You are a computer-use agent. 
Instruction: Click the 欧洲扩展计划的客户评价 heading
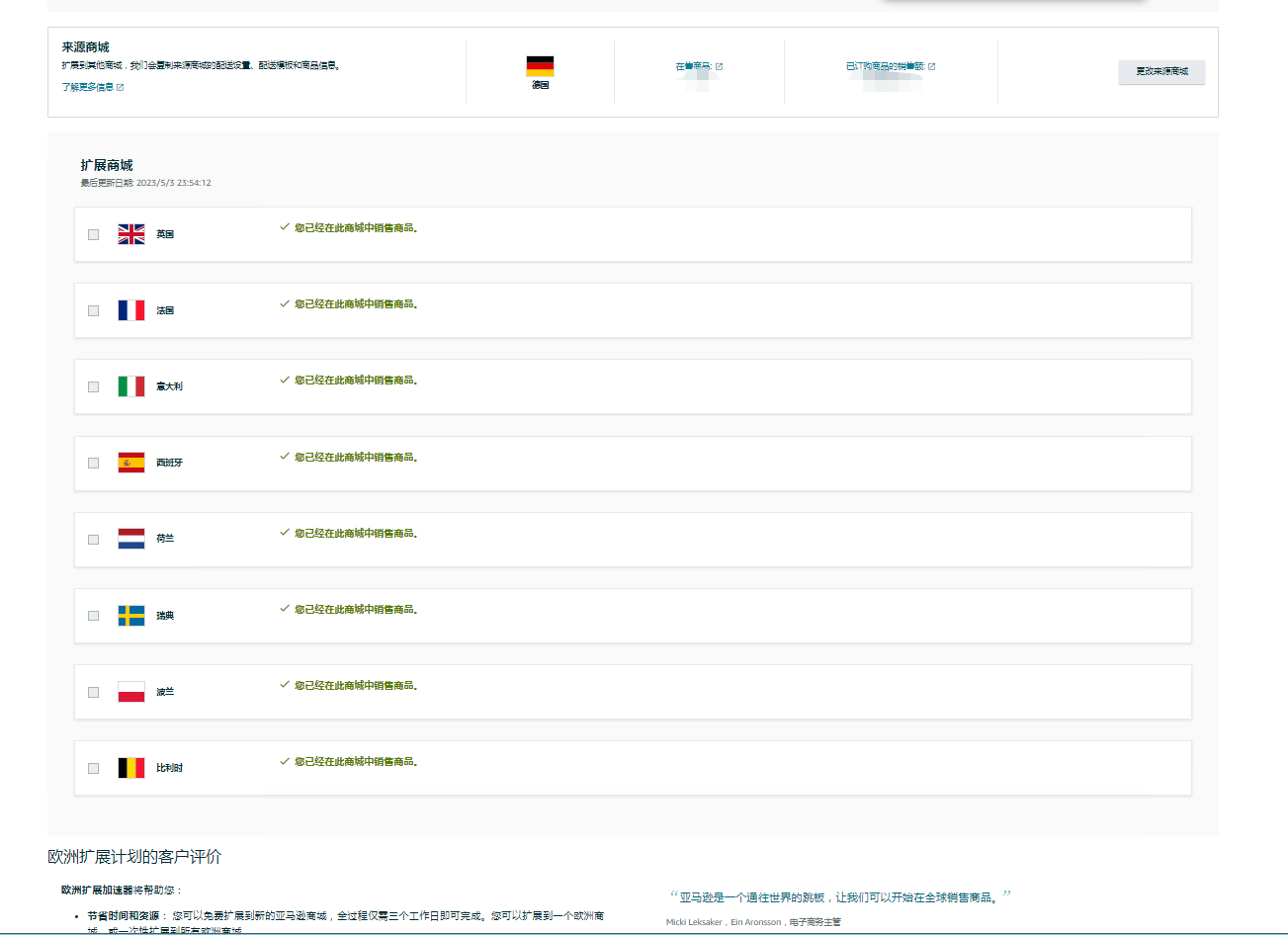point(134,856)
